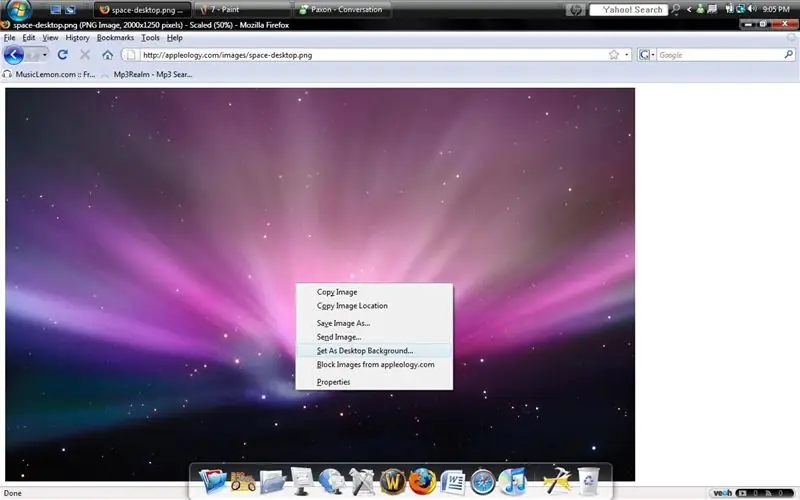Click the taskbar Yahoo search magnifier icon

(x=676, y=9)
